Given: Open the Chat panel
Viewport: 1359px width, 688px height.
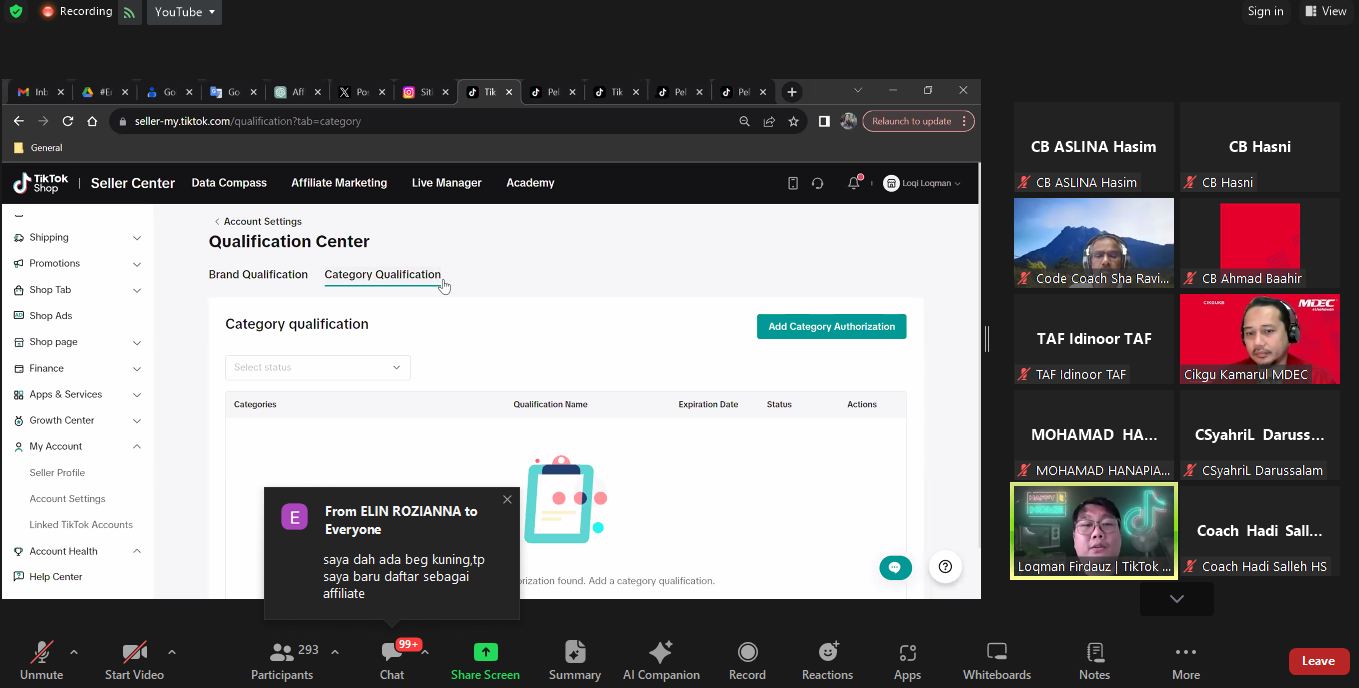Looking at the screenshot, I should click(392, 661).
